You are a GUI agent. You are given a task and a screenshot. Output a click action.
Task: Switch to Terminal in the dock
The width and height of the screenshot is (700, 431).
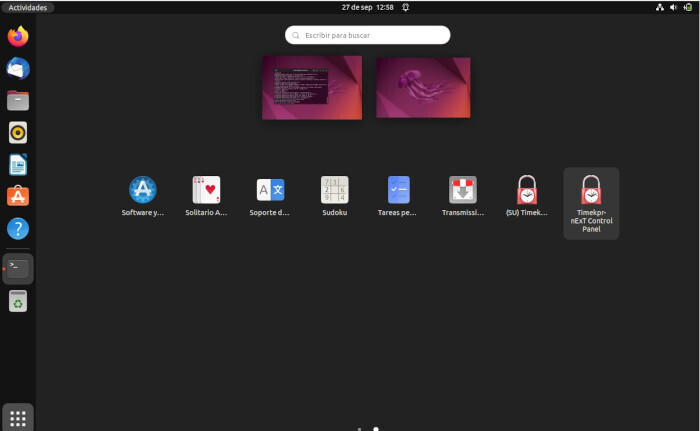pyautogui.click(x=19, y=268)
